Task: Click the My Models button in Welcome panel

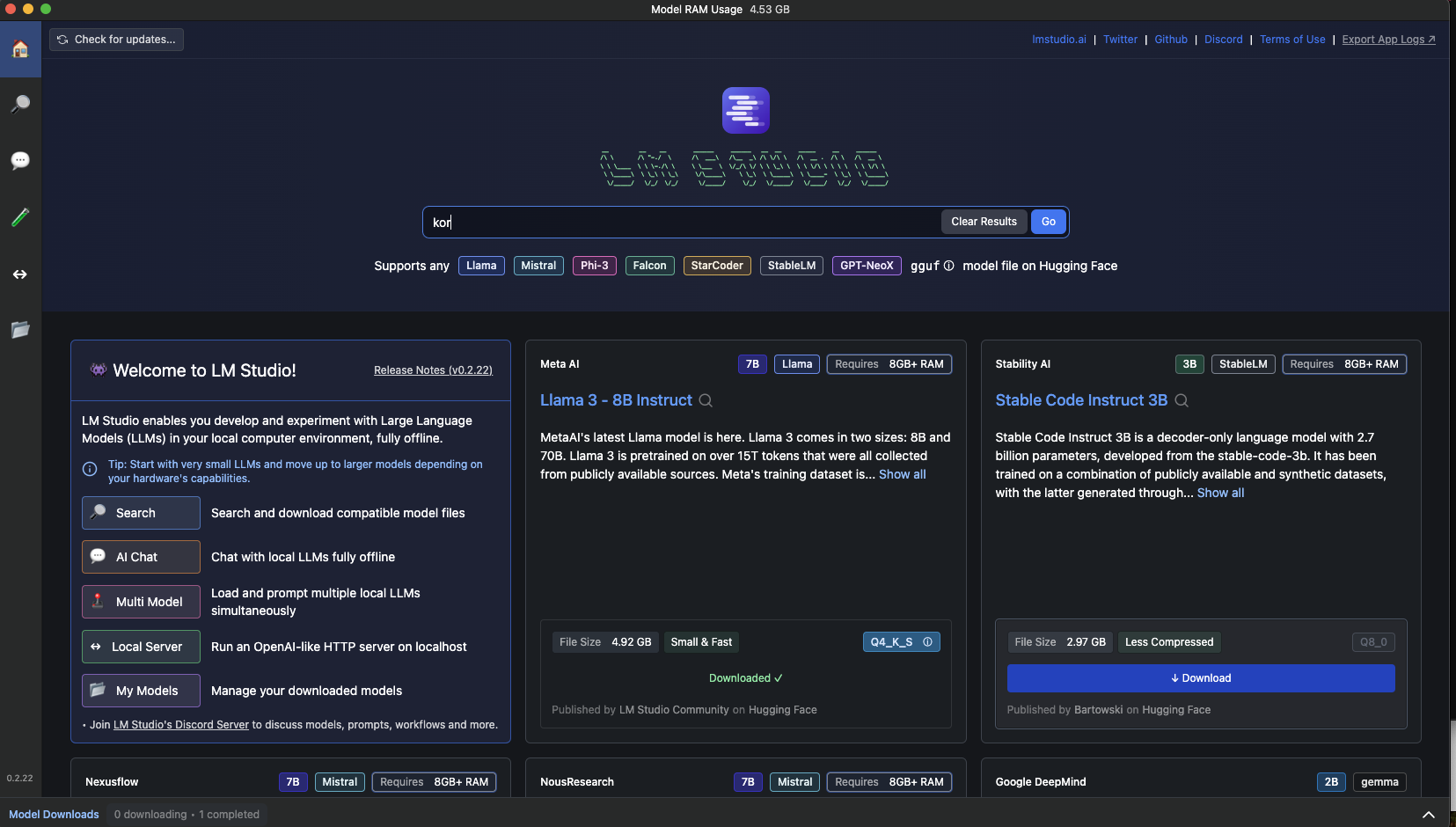Action: [141, 691]
